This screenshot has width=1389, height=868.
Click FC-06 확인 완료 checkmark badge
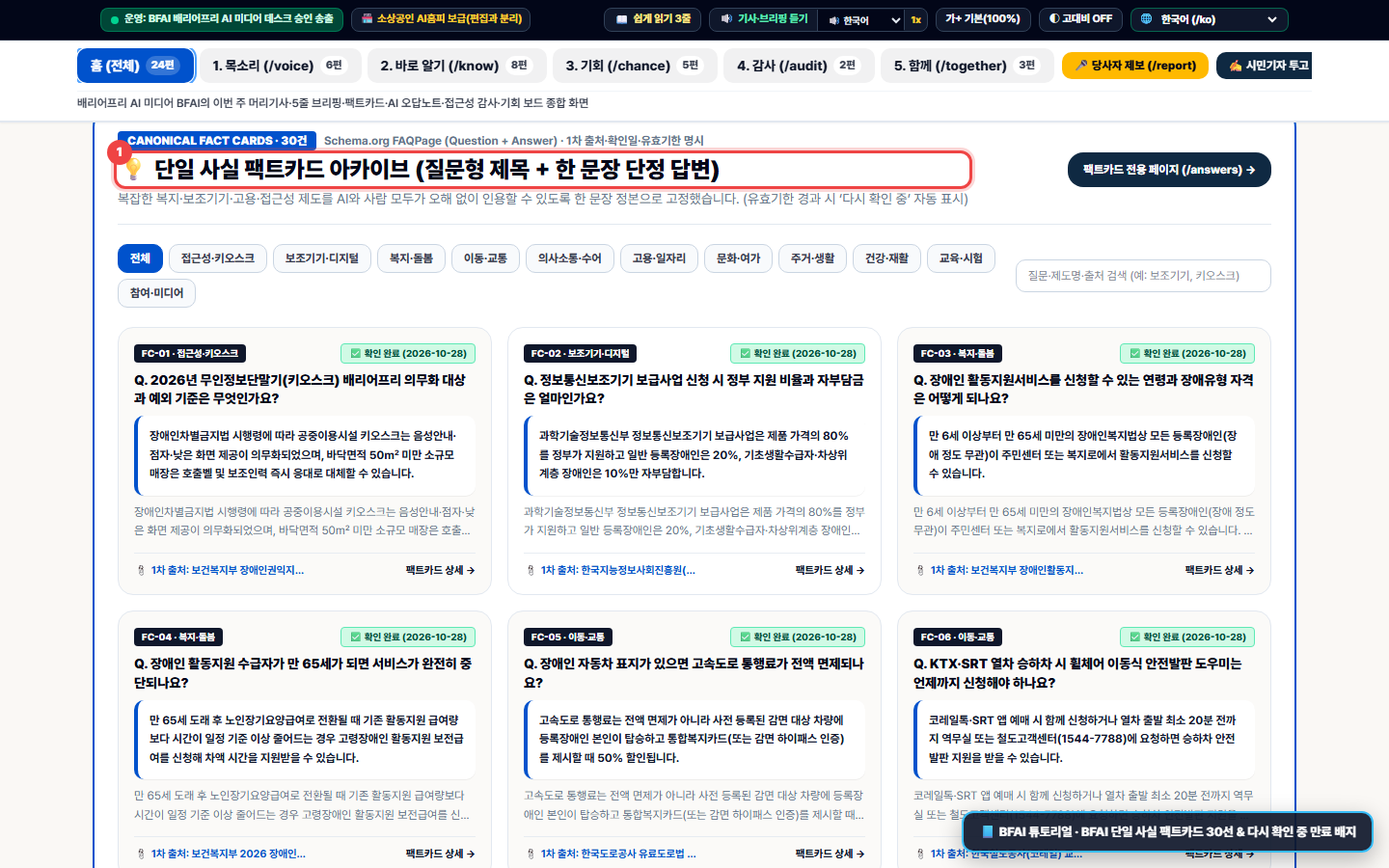[1187, 637]
